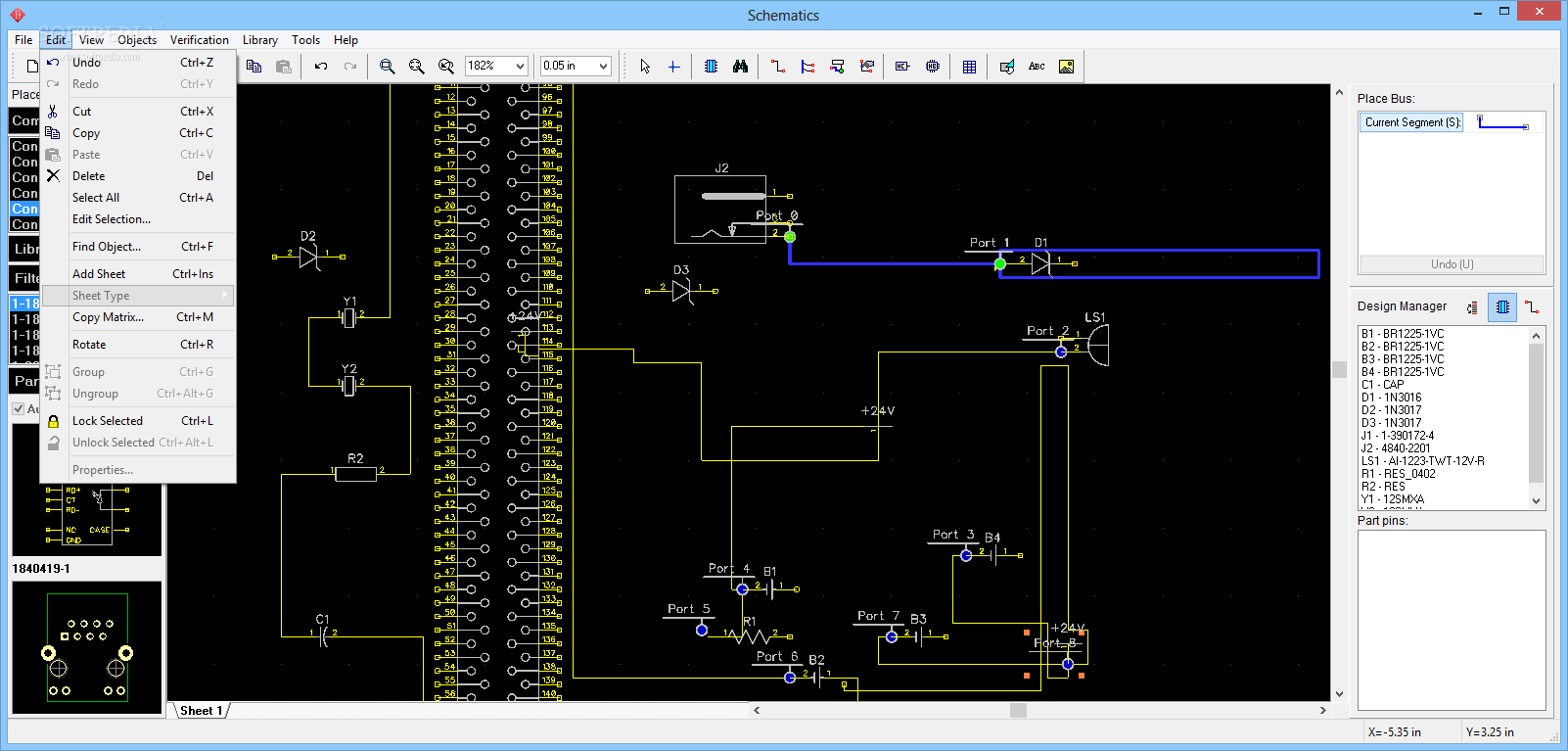Open the Tools menu
Screen dimensions: 1568x751
pyautogui.click(x=305, y=40)
